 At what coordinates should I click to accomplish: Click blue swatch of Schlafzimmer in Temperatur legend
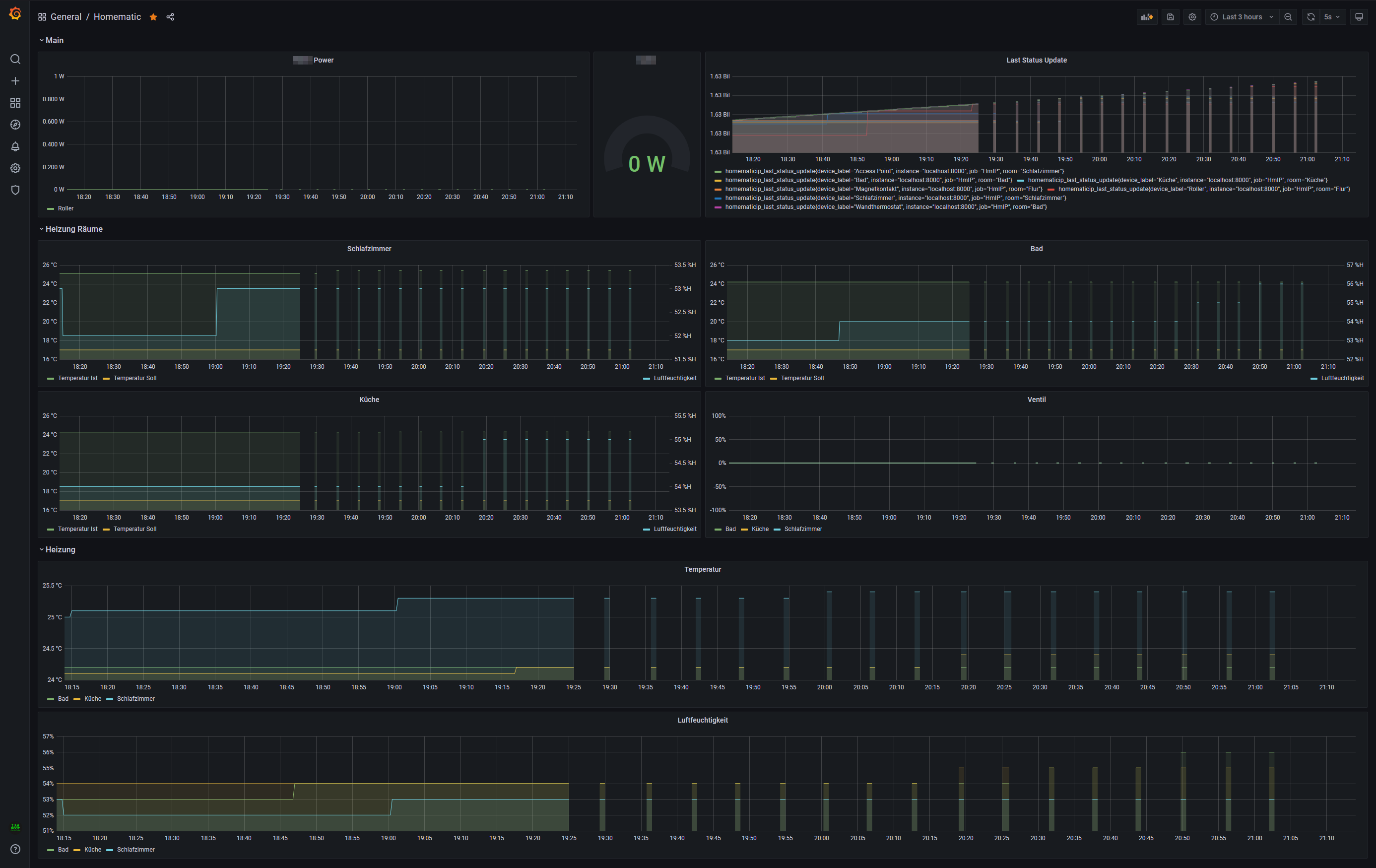tap(110, 699)
